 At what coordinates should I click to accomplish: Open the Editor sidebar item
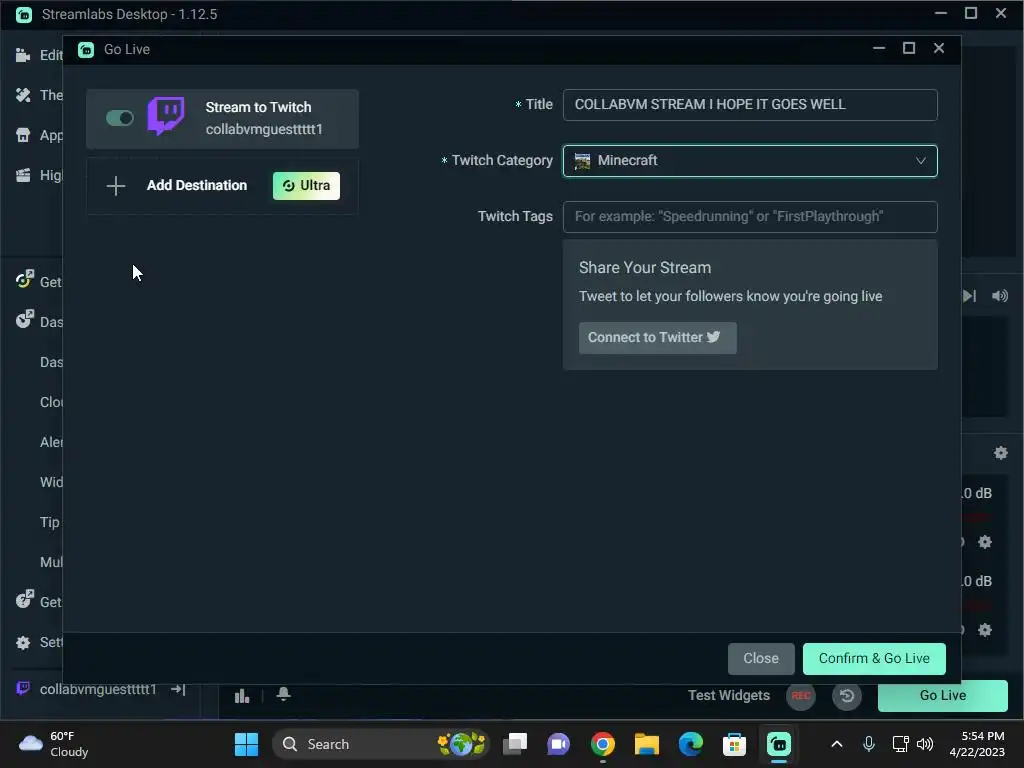pyautogui.click(x=39, y=55)
